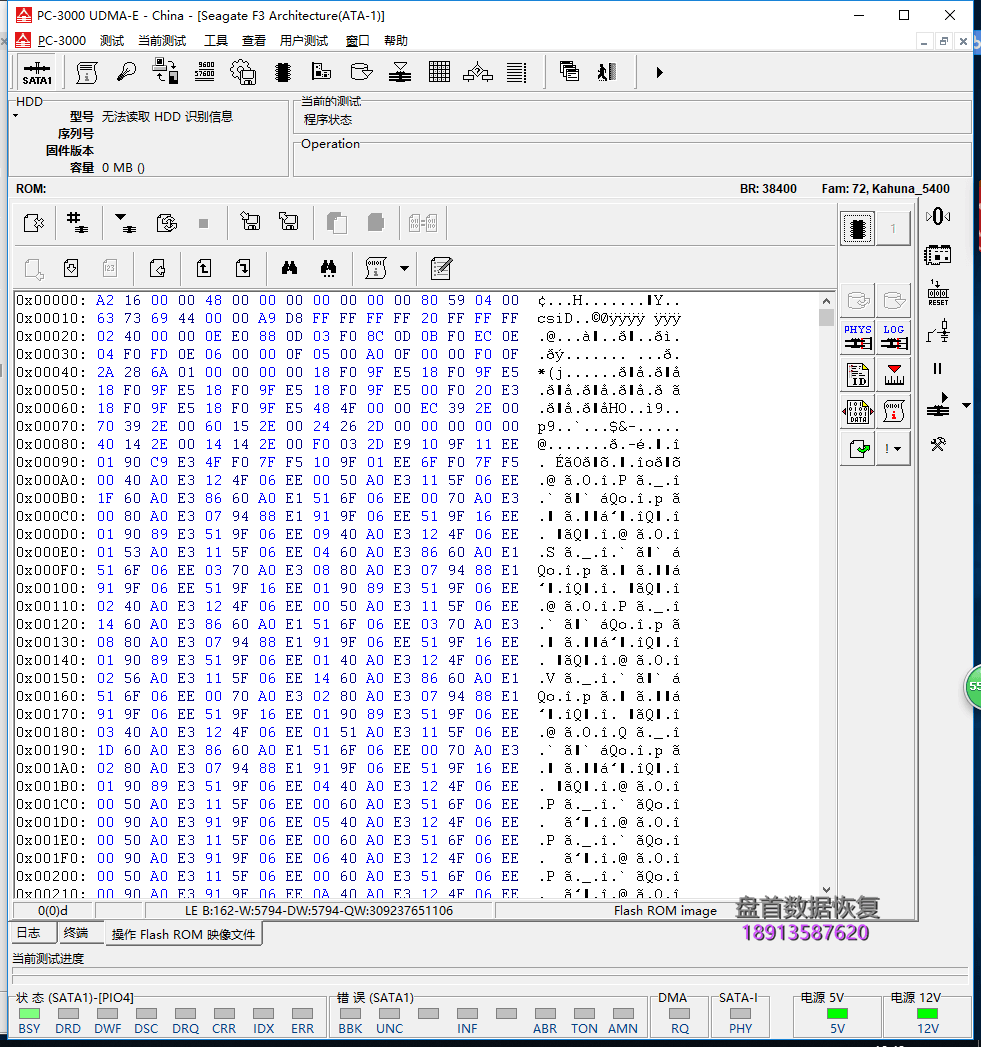Click the vertical scrollbar up arrow
981x1047 pixels.
[827, 301]
